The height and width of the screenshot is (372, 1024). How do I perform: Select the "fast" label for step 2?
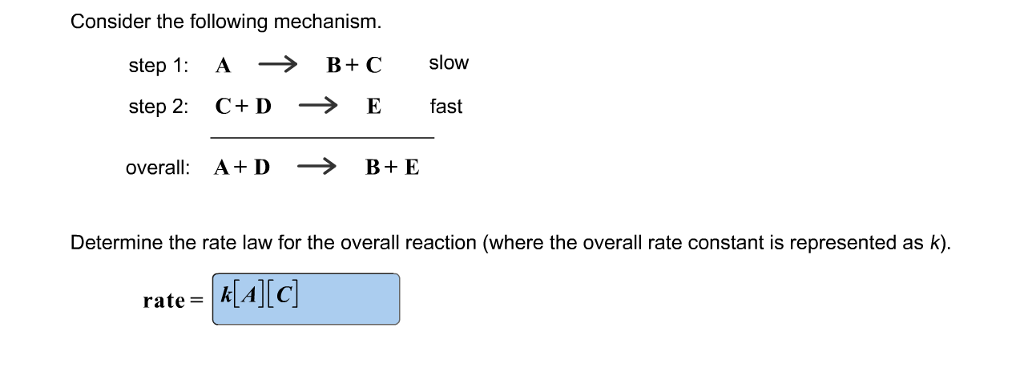coord(446,106)
